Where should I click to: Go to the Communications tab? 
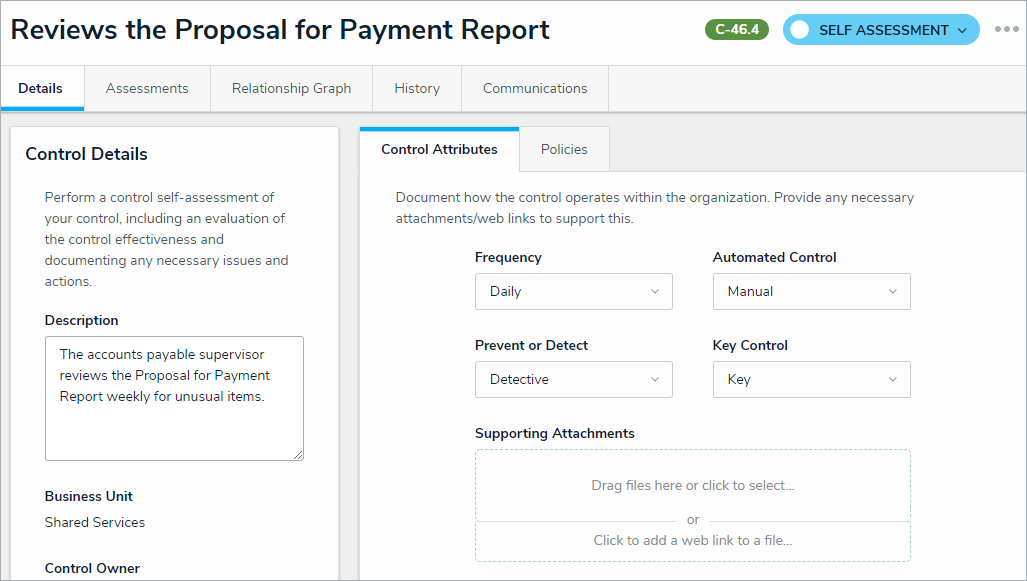[535, 89]
